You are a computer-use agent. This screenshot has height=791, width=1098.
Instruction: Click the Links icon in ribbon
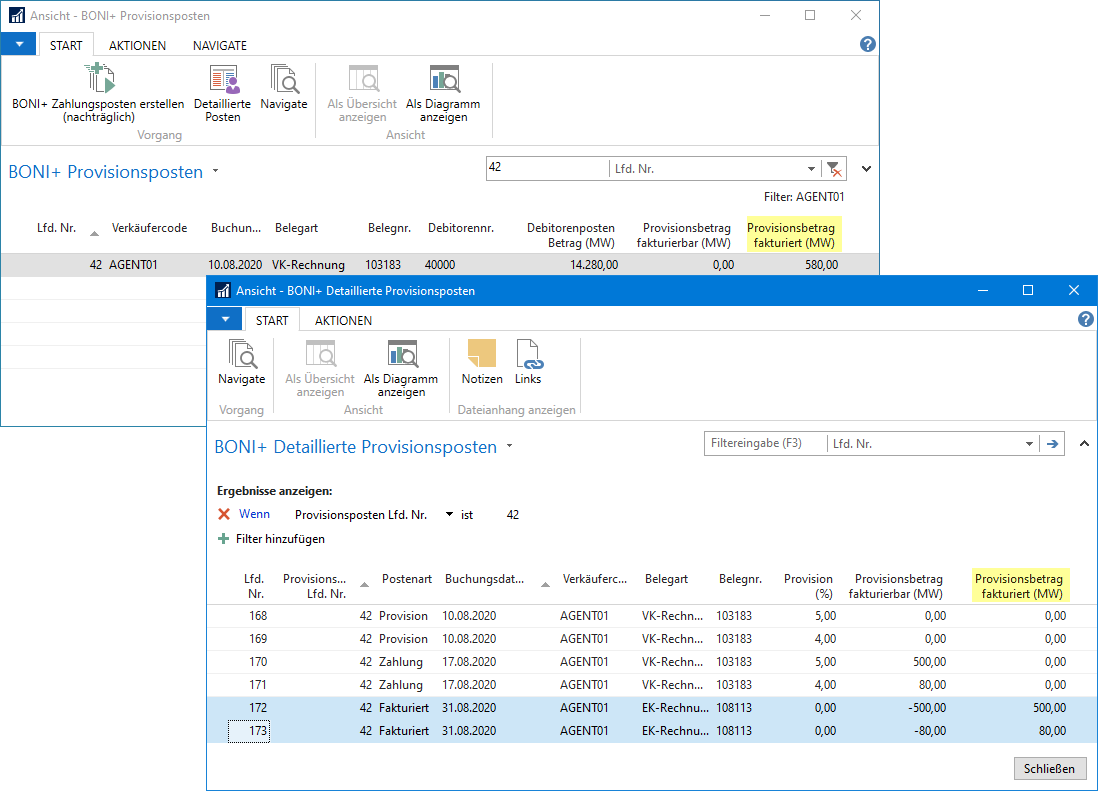[528, 355]
